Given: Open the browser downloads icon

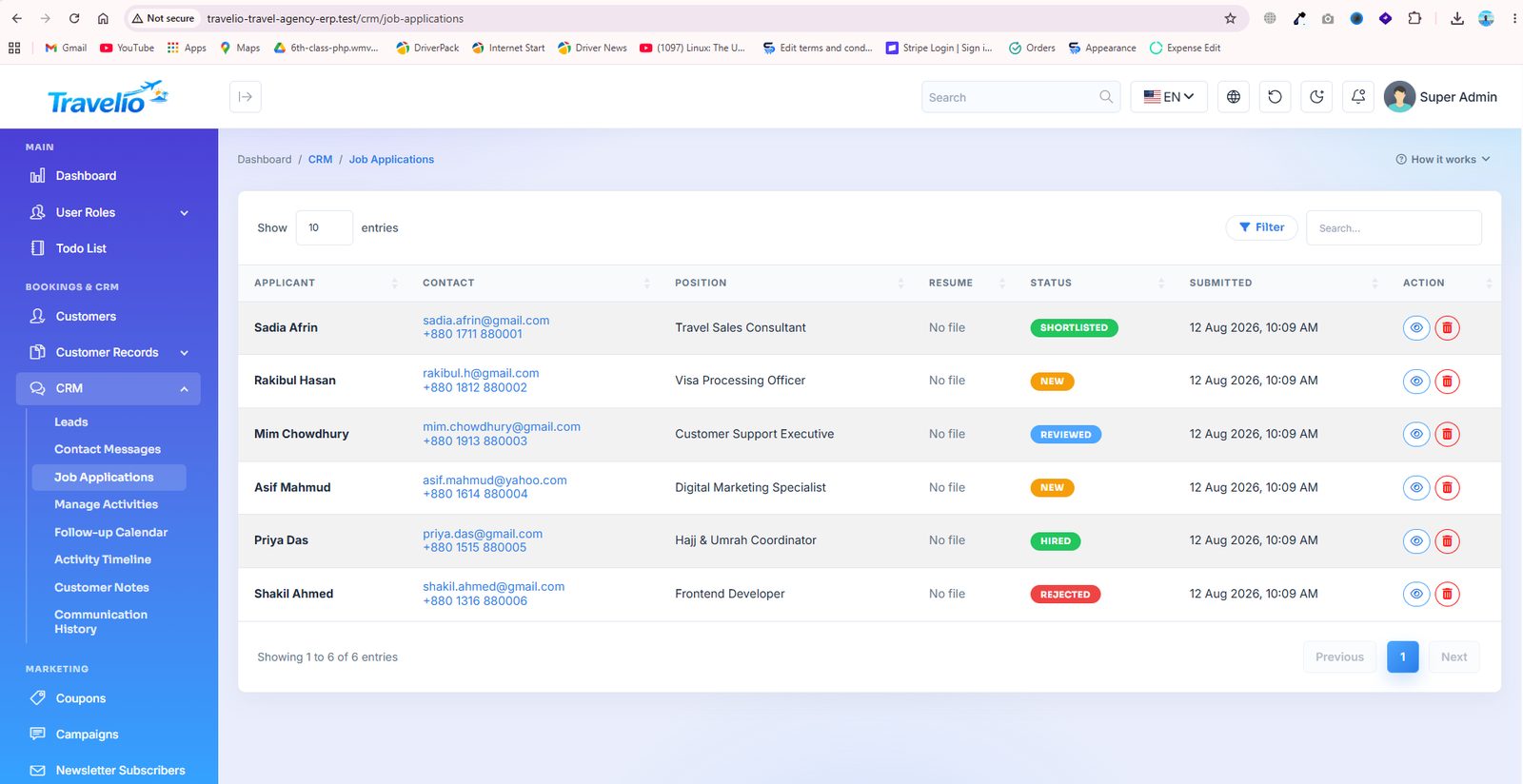Looking at the screenshot, I should click(x=1457, y=18).
